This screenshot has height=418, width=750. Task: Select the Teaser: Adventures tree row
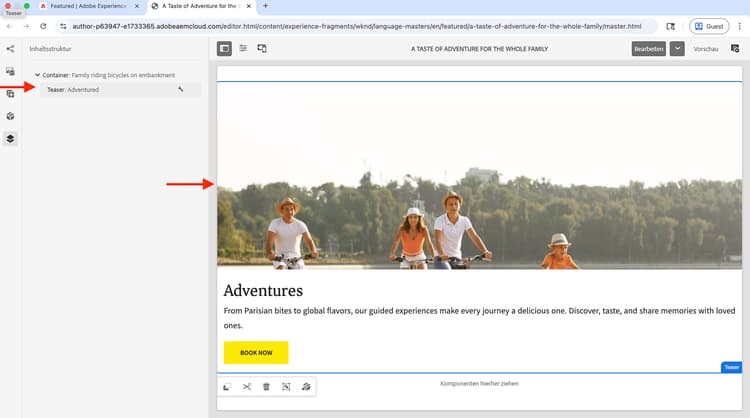coord(121,89)
